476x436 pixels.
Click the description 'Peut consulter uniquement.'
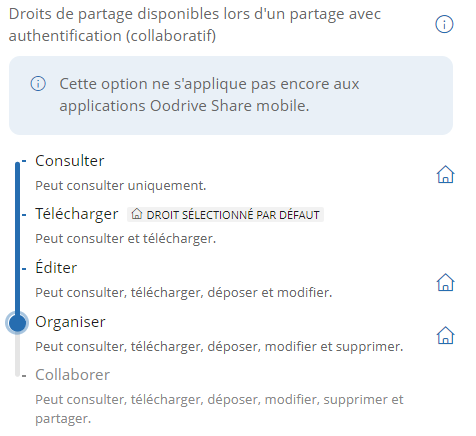(x=121, y=186)
